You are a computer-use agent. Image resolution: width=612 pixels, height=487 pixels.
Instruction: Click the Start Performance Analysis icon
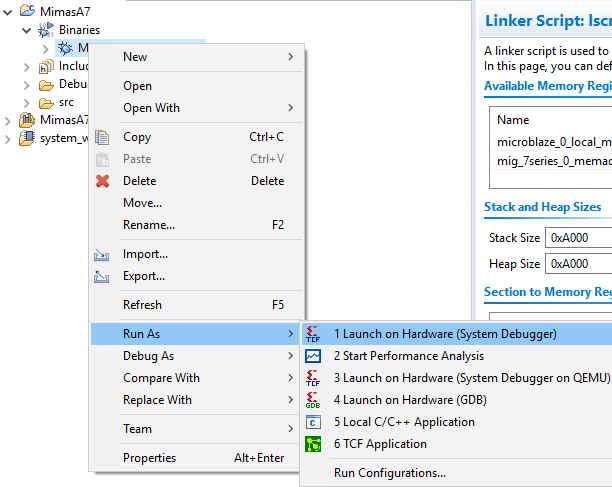pos(313,356)
